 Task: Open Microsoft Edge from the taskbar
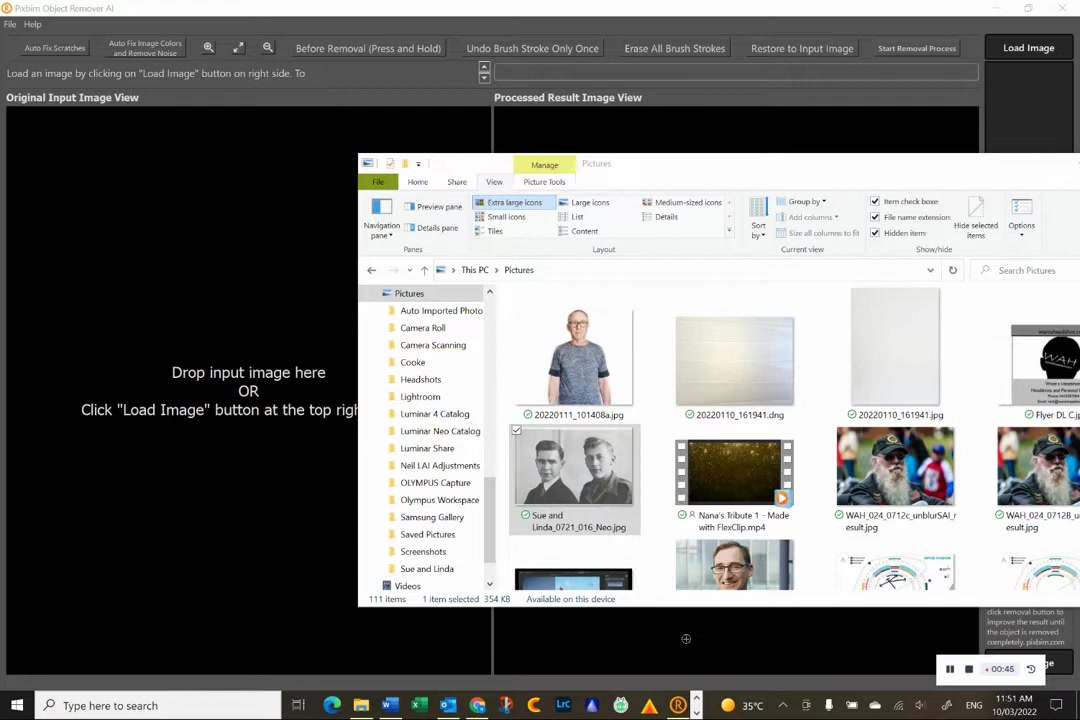point(332,705)
